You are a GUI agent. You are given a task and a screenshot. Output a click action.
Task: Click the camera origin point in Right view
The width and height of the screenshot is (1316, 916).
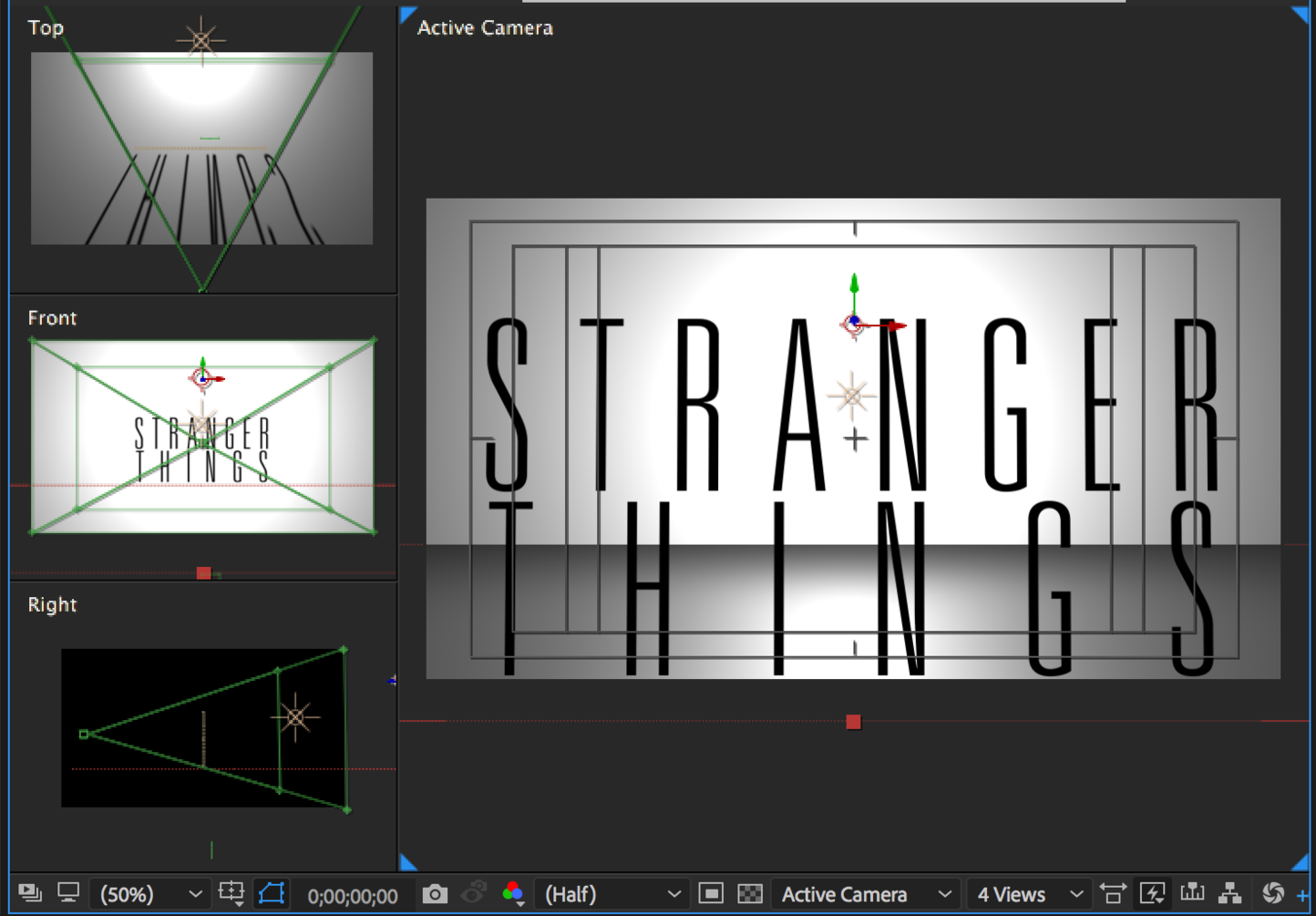click(84, 734)
